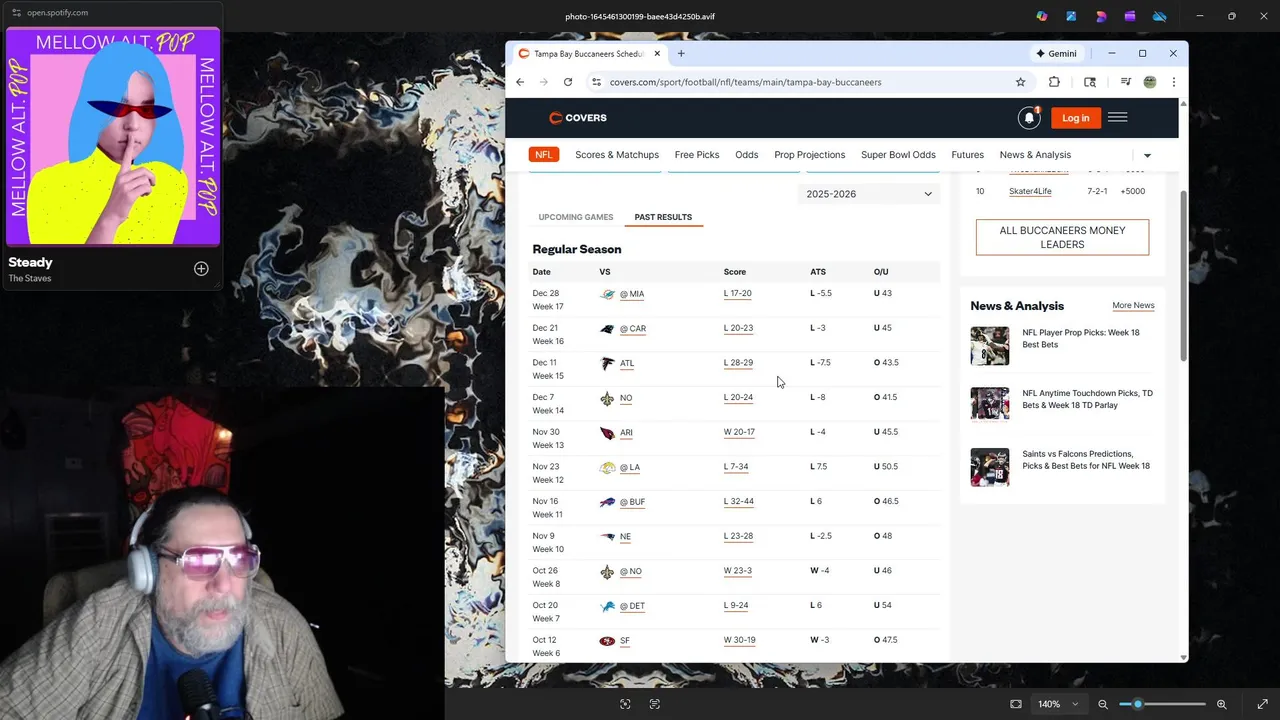Click All Buccaneers Money Leaders button
Viewport: 1280px width, 720px height.
(x=1062, y=237)
